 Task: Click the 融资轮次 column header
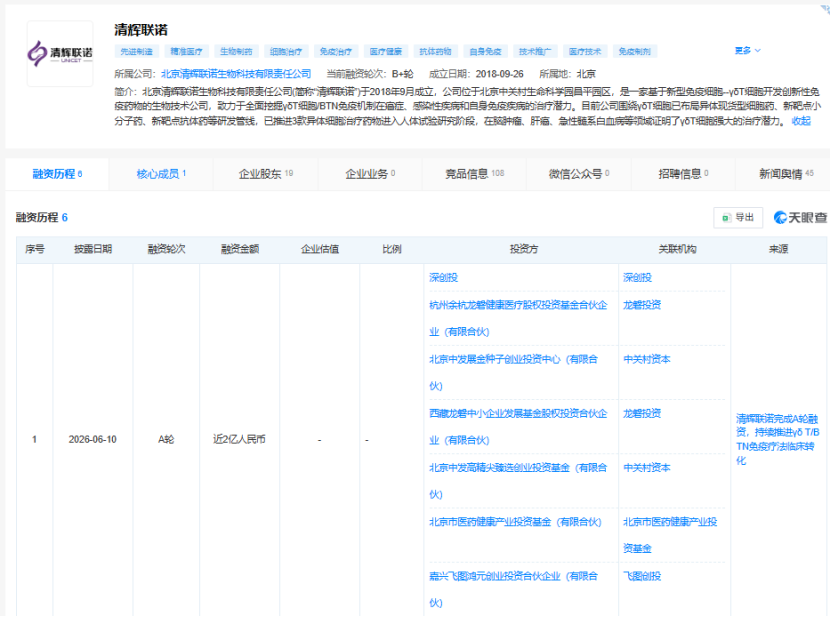[166, 249]
